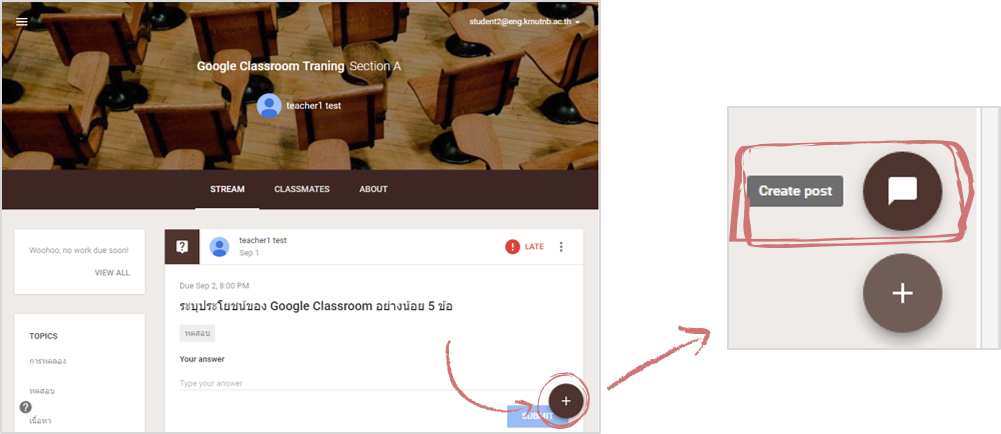Click the Sep 1 post date

coord(249,253)
